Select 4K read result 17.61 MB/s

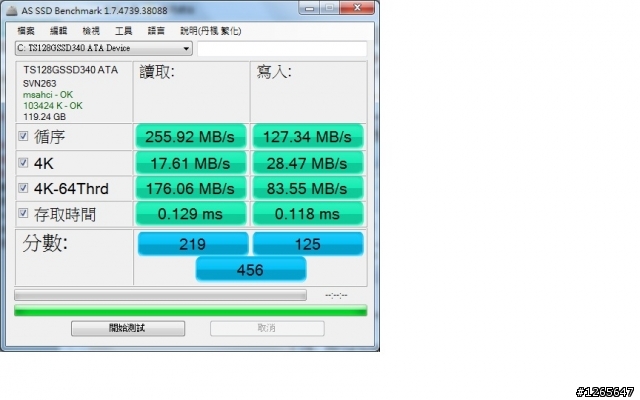(191, 163)
